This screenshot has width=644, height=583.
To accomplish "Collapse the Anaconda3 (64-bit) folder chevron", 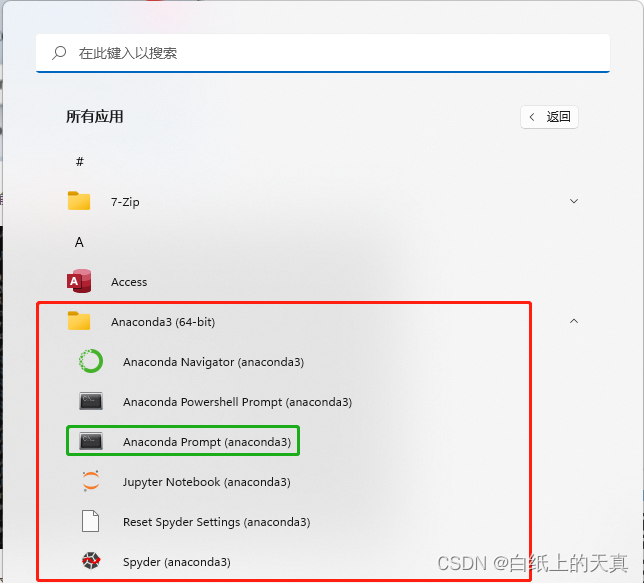I will [574, 321].
